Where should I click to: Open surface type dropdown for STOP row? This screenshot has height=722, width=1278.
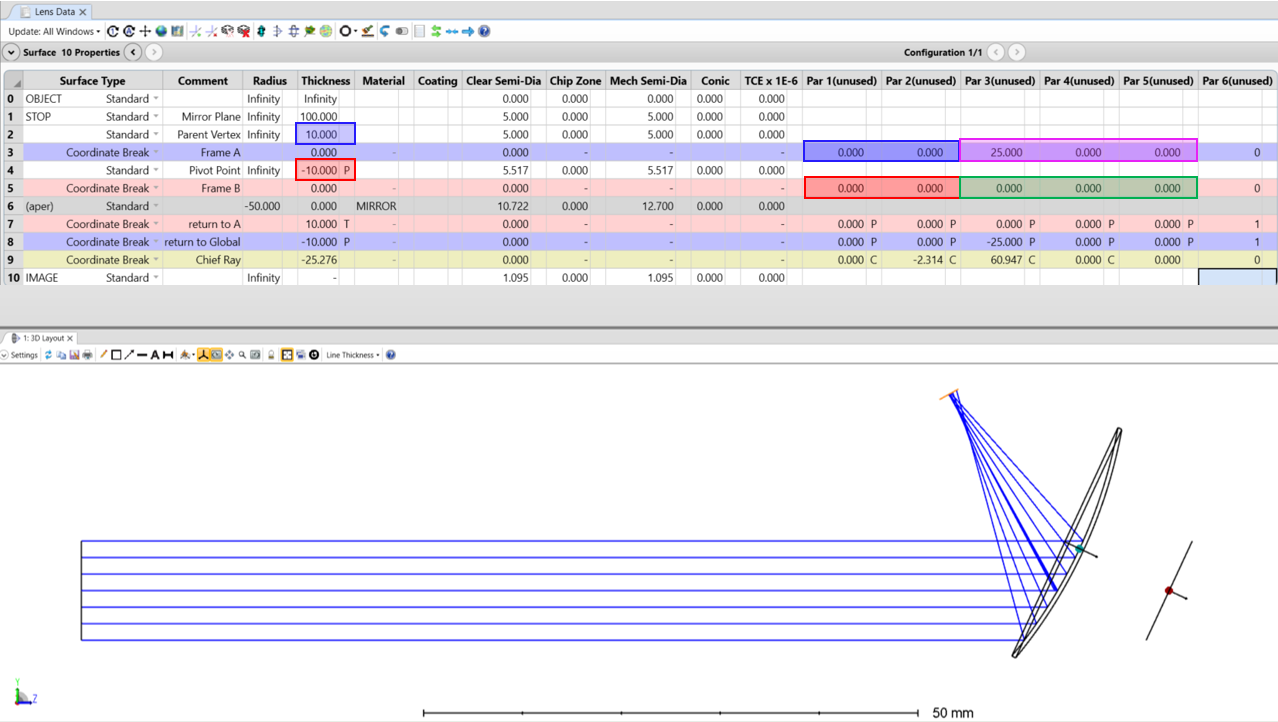[156, 117]
